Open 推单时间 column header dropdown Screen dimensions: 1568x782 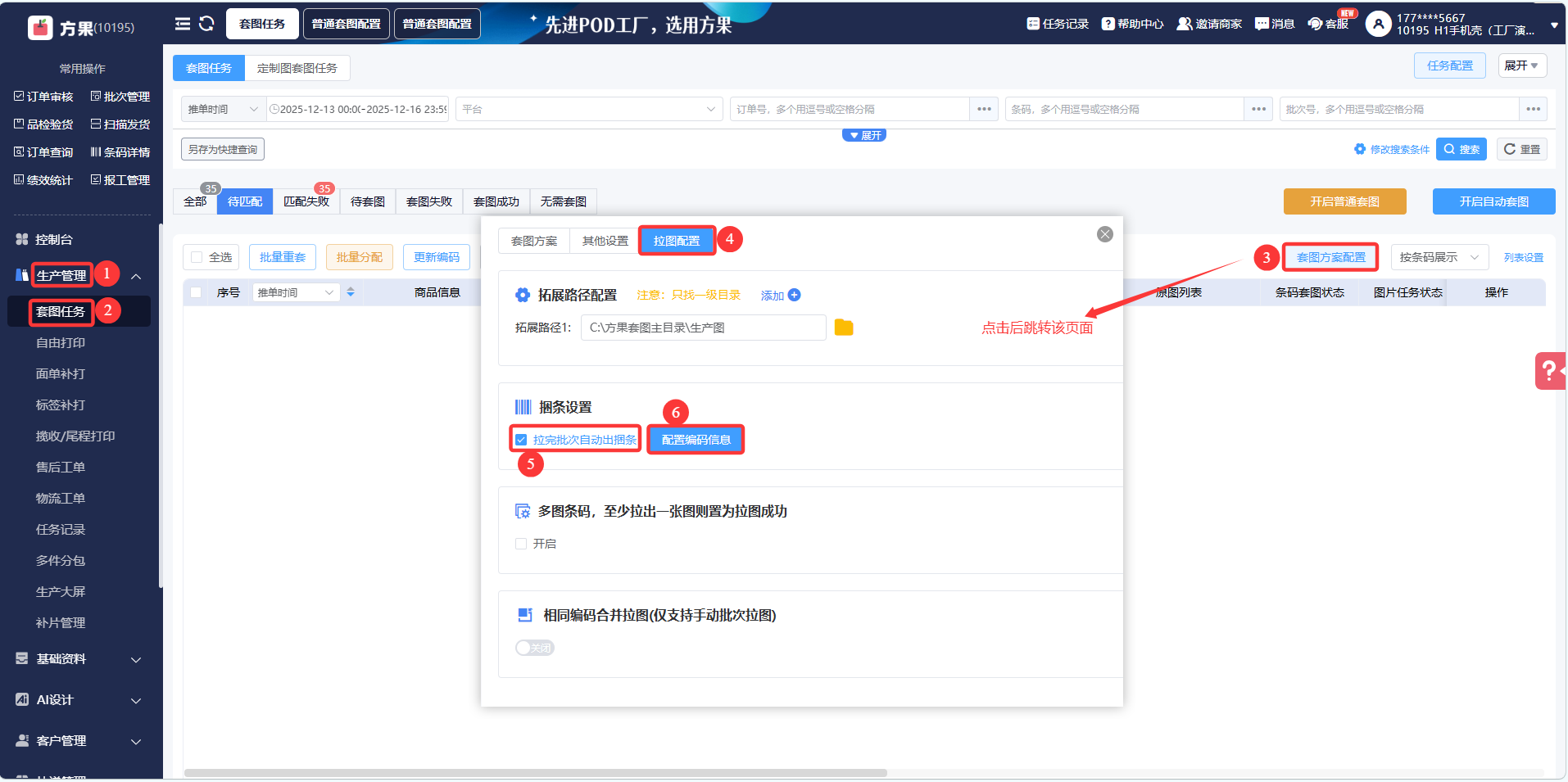coord(296,292)
